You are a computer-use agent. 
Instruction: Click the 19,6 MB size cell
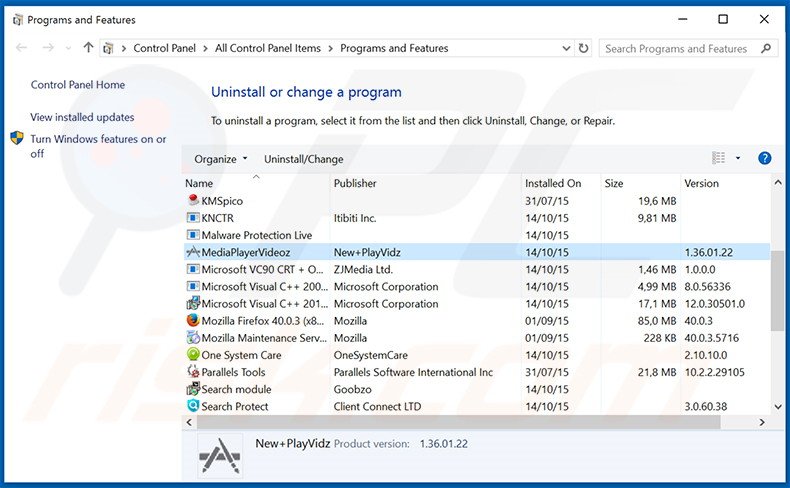pyautogui.click(x=657, y=200)
